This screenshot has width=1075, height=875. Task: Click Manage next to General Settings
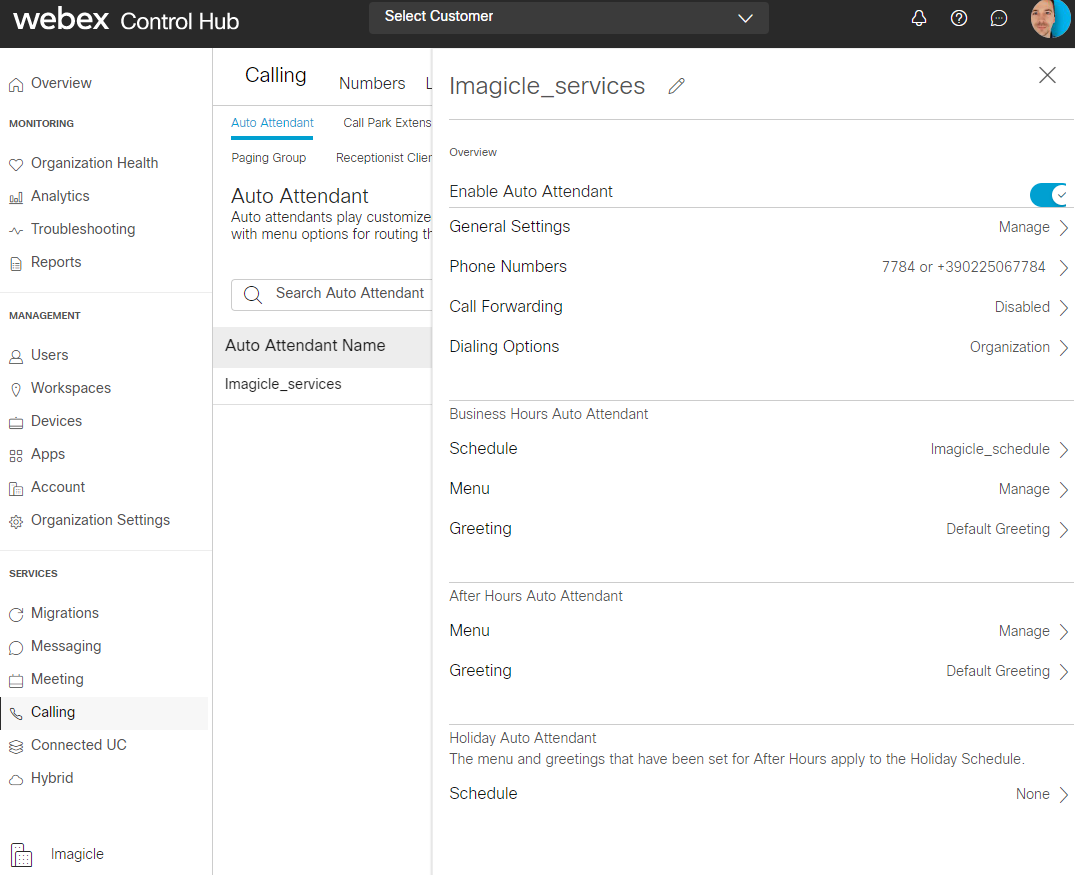coord(1024,227)
